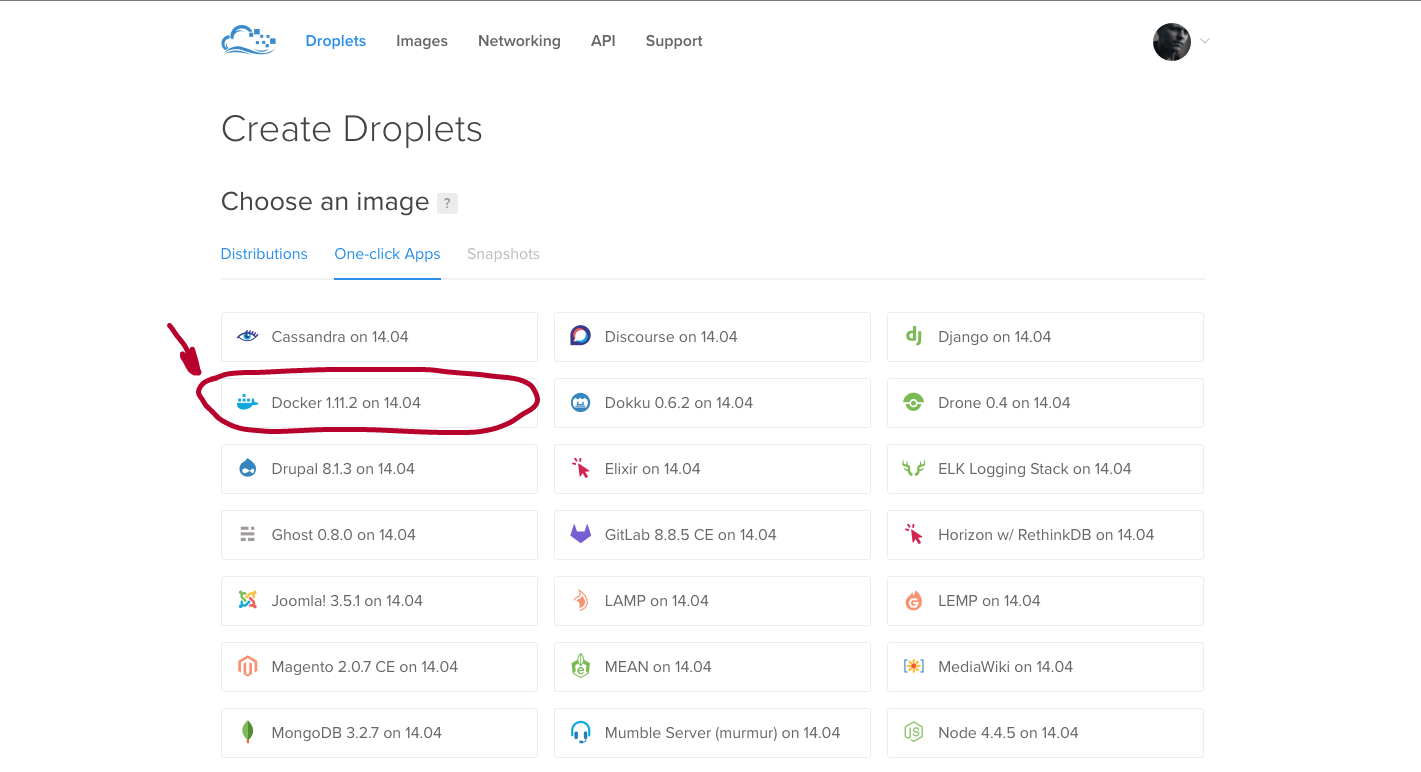Click the Discourse bubble icon

click(580, 337)
